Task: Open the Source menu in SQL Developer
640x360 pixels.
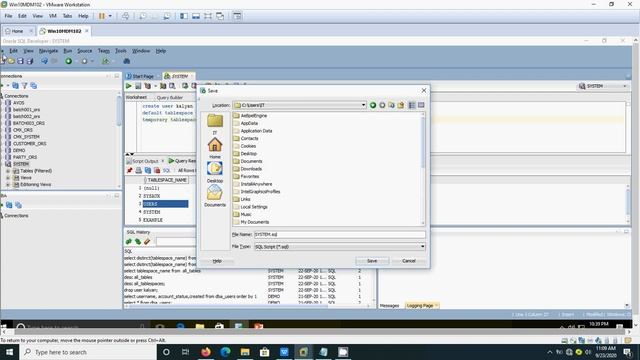Action: point(84,51)
